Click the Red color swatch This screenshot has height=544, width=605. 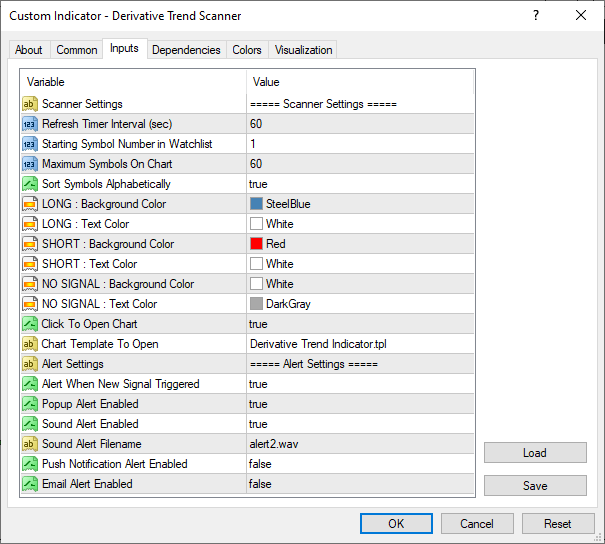click(256, 244)
